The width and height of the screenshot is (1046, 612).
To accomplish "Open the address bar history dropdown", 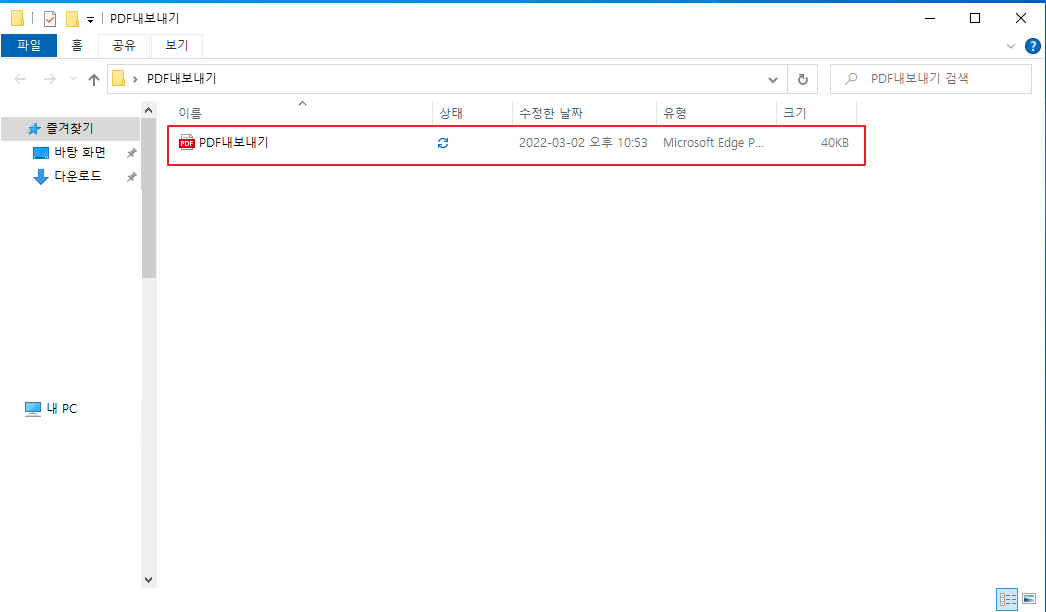I will pyautogui.click(x=772, y=78).
